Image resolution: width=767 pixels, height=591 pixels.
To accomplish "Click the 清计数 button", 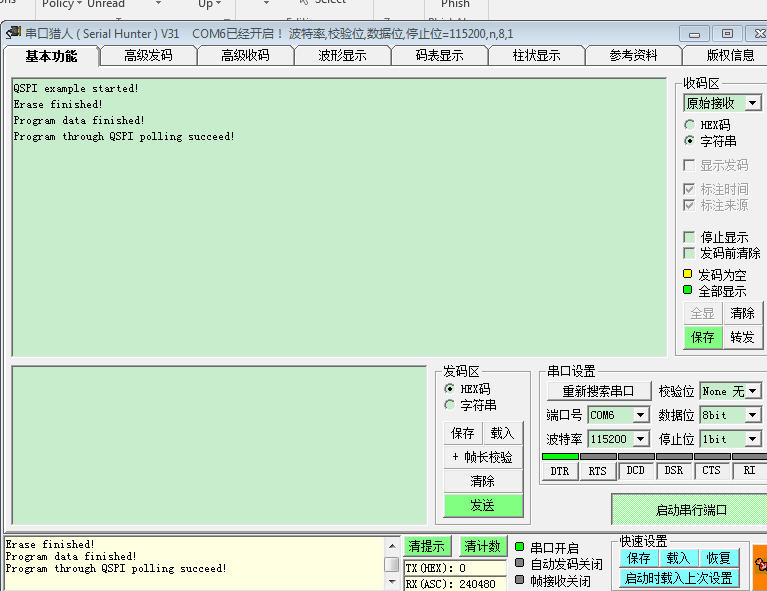I will tap(482, 546).
